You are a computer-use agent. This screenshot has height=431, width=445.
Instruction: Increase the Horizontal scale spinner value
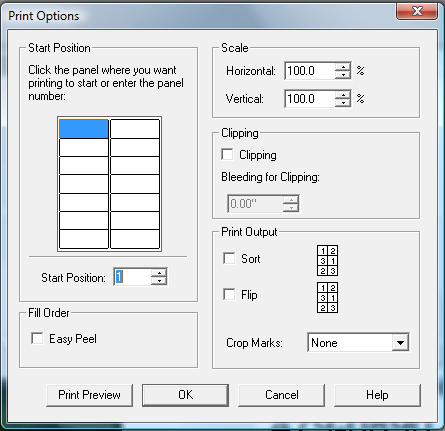pyautogui.click(x=342, y=67)
